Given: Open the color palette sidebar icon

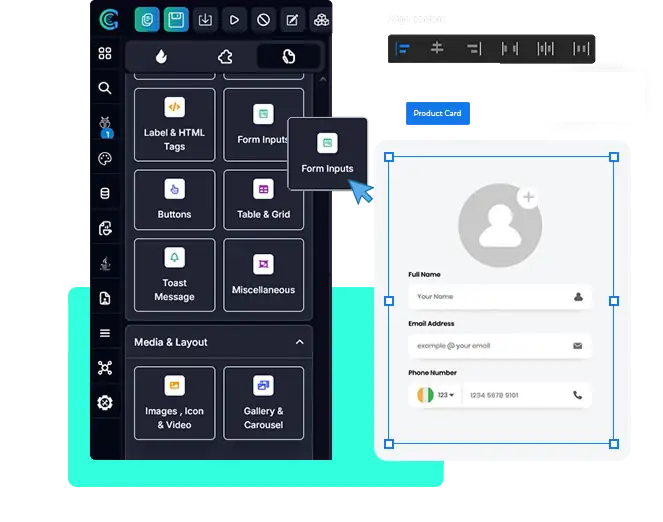Looking at the screenshot, I should click(105, 159).
